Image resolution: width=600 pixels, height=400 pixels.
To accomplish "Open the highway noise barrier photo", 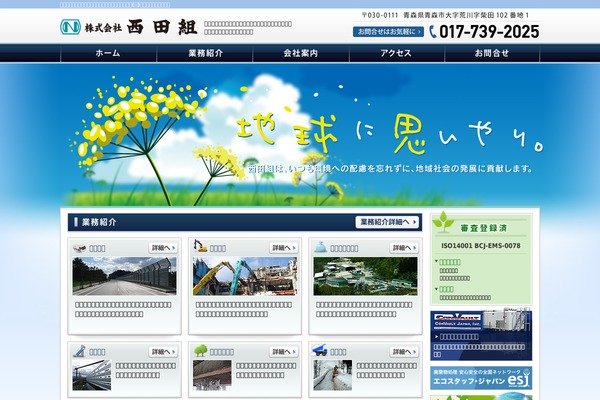I will [124, 276].
